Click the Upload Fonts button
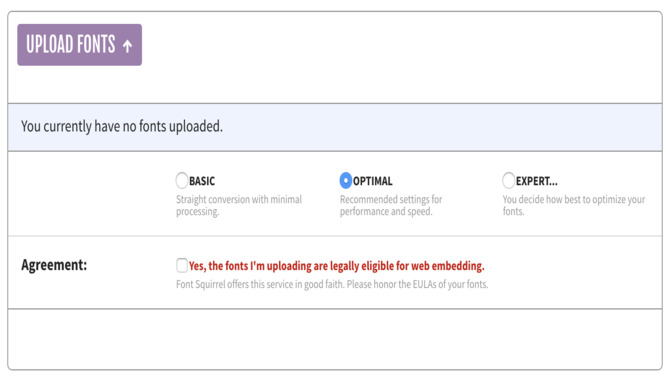The image size is (670, 380). click(x=79, y=45)
